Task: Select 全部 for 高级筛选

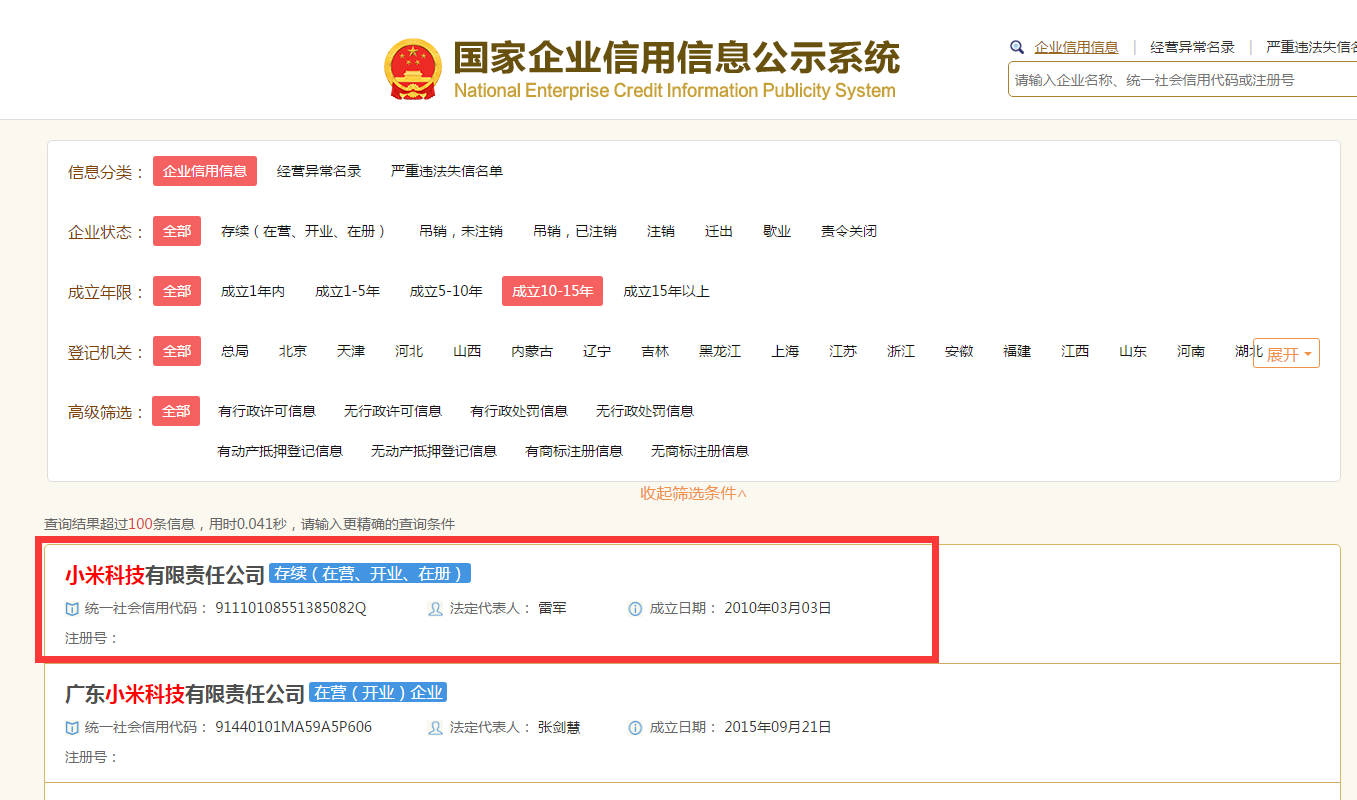Action: pyautogui.click(x=177, y=411)
